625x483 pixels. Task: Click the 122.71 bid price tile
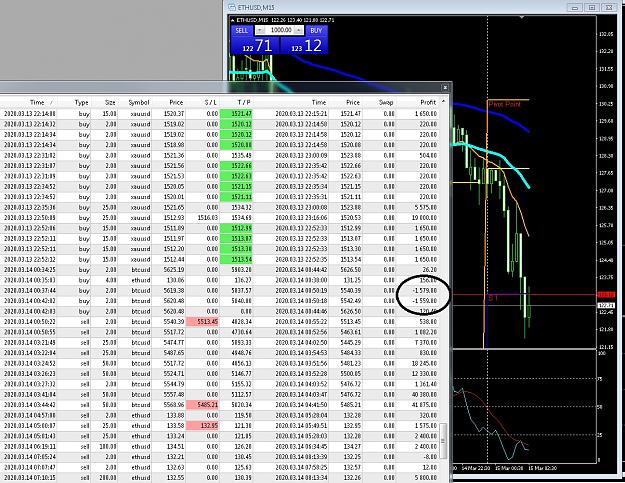(x=255, y=45)
